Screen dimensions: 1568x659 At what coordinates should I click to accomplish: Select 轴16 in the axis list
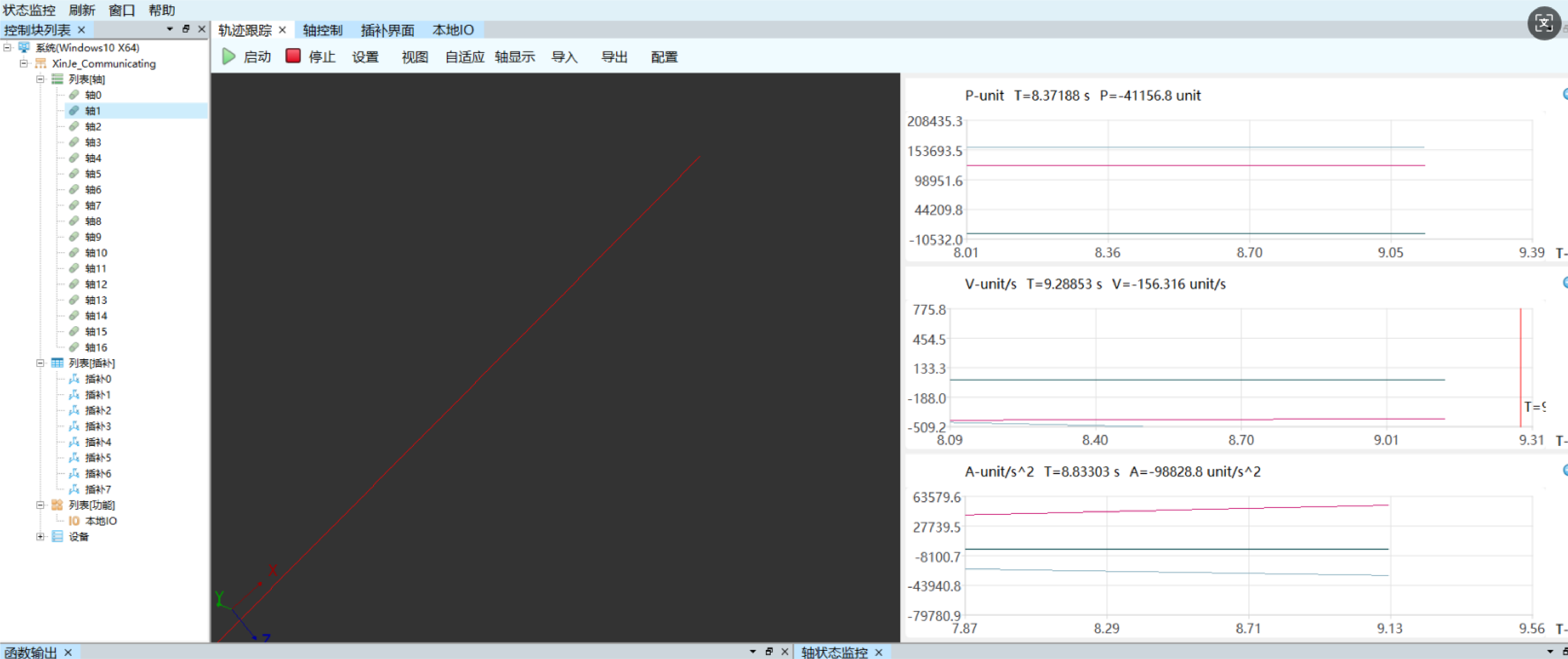(x=96, y=348)
